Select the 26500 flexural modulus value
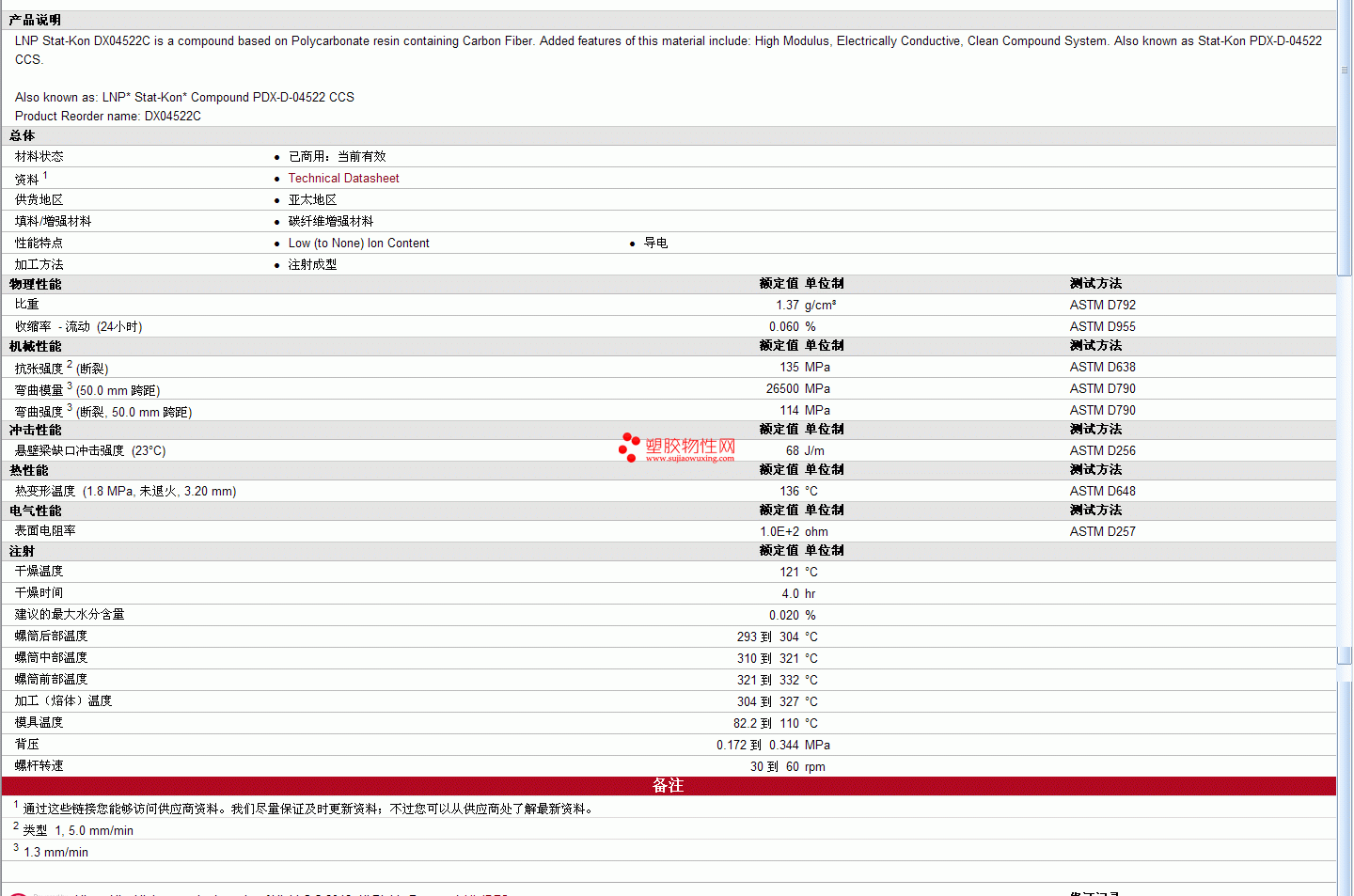1354x896 pixels. point(782,388)
